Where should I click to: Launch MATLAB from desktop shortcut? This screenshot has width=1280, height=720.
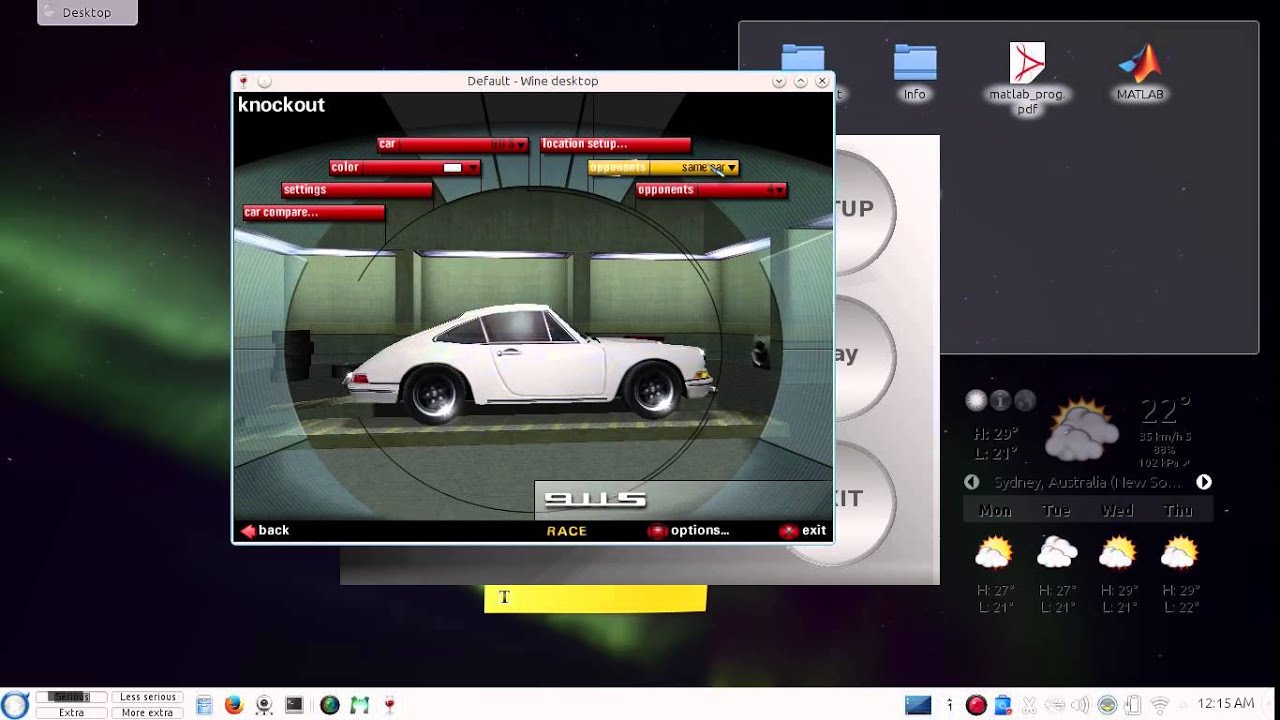tap(1140, 72)
